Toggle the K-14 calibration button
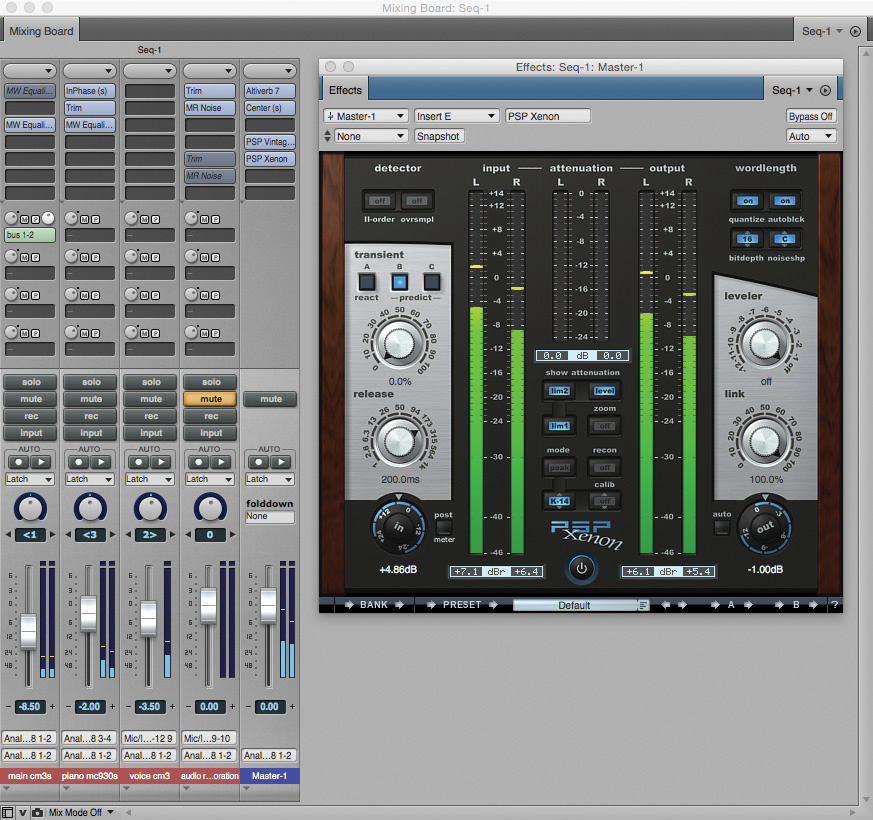The image size is (873, 820). [558, 501]
